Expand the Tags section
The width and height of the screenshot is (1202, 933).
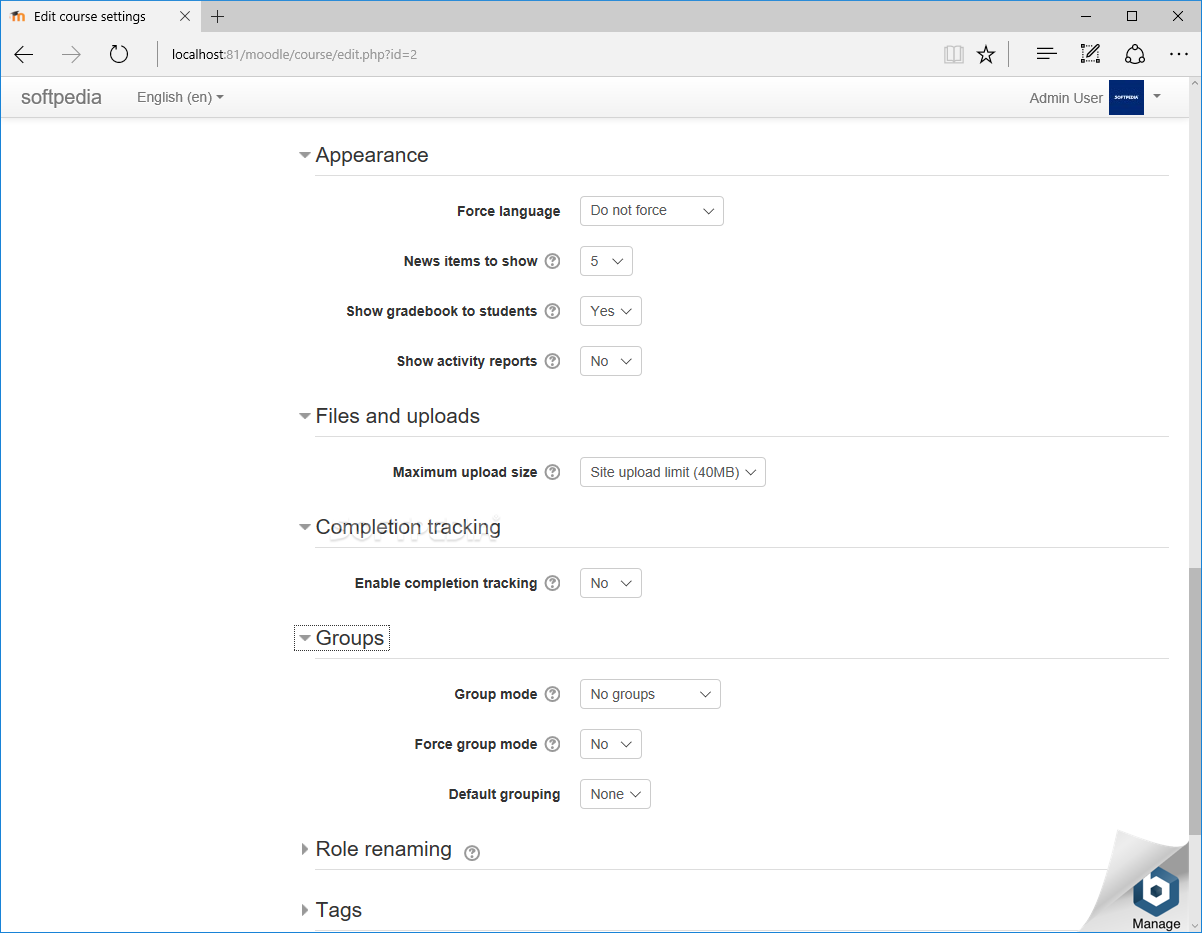tap(331, 910)
